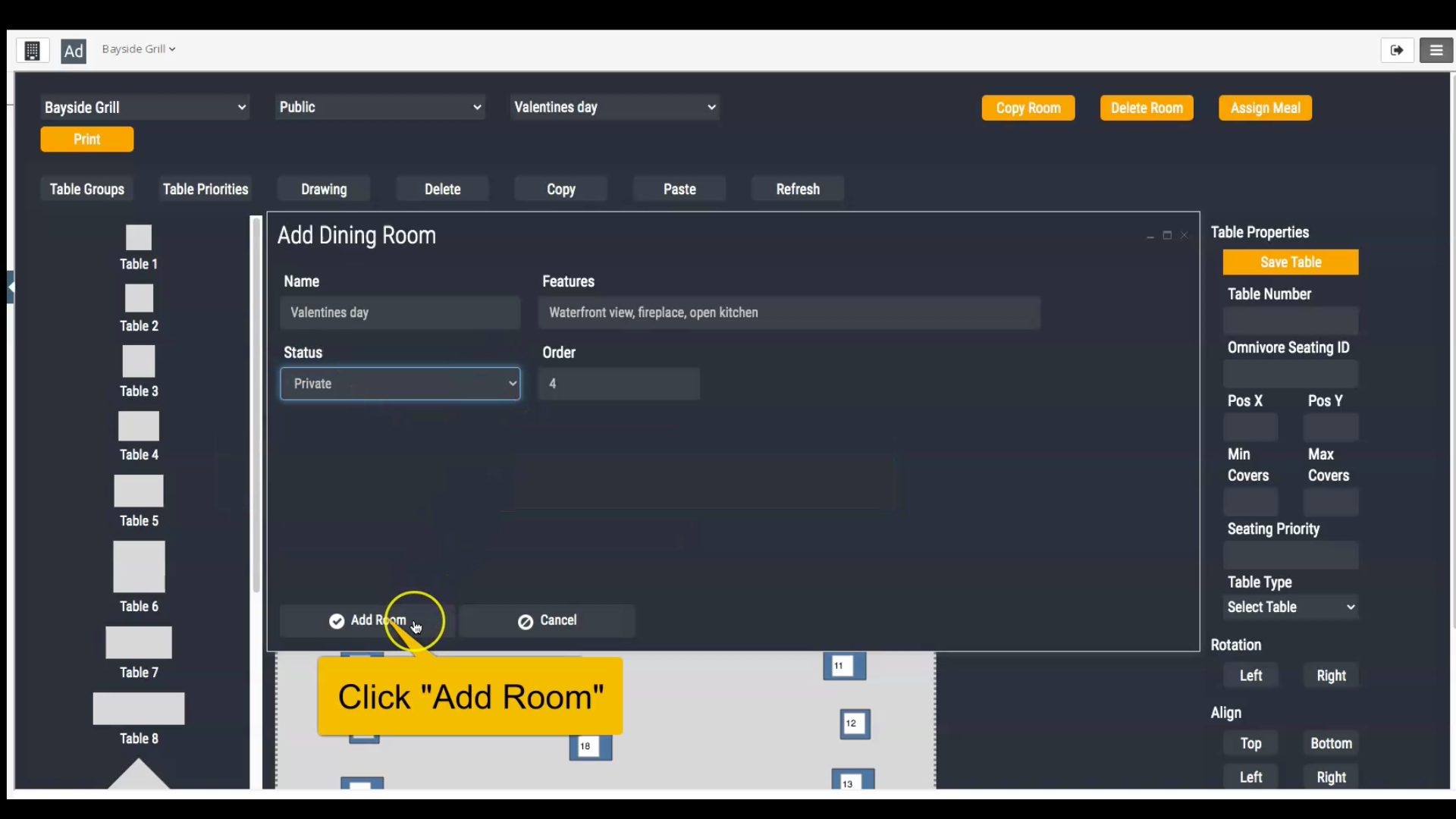Select the Table 8 shape
Screen dimensions: 1456x819
139,708
